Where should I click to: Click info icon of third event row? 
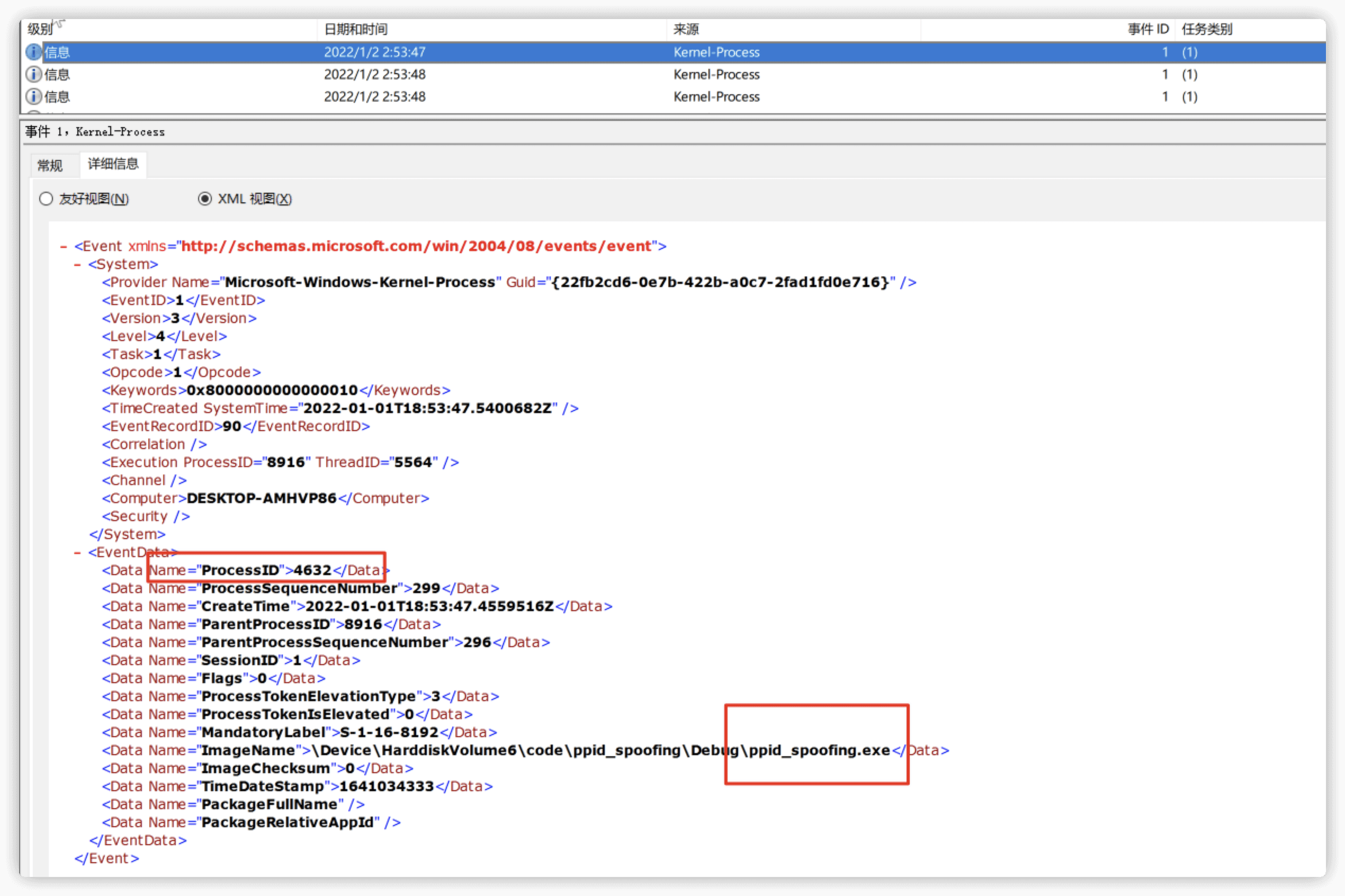(34, 96)
